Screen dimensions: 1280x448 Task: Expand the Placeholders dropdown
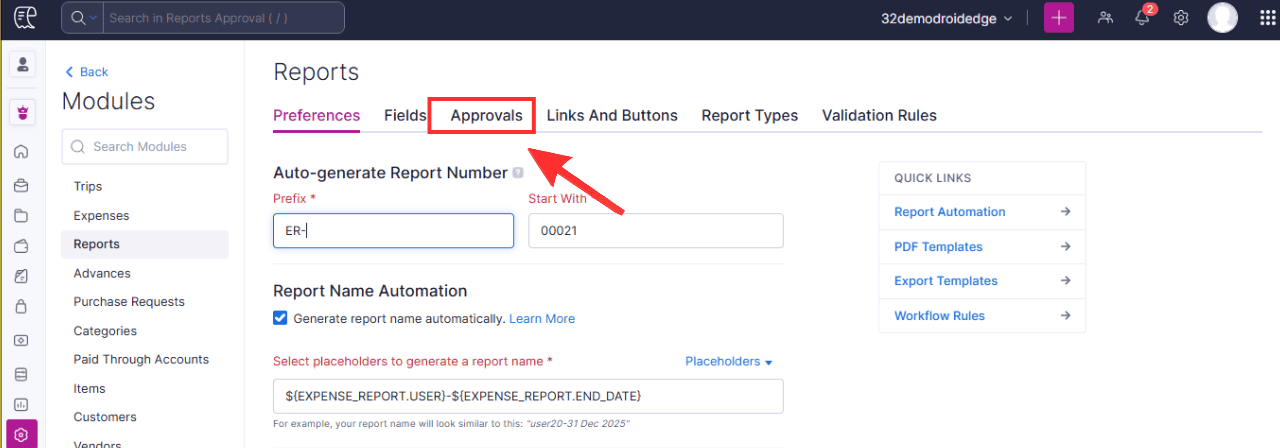point(729,362)
